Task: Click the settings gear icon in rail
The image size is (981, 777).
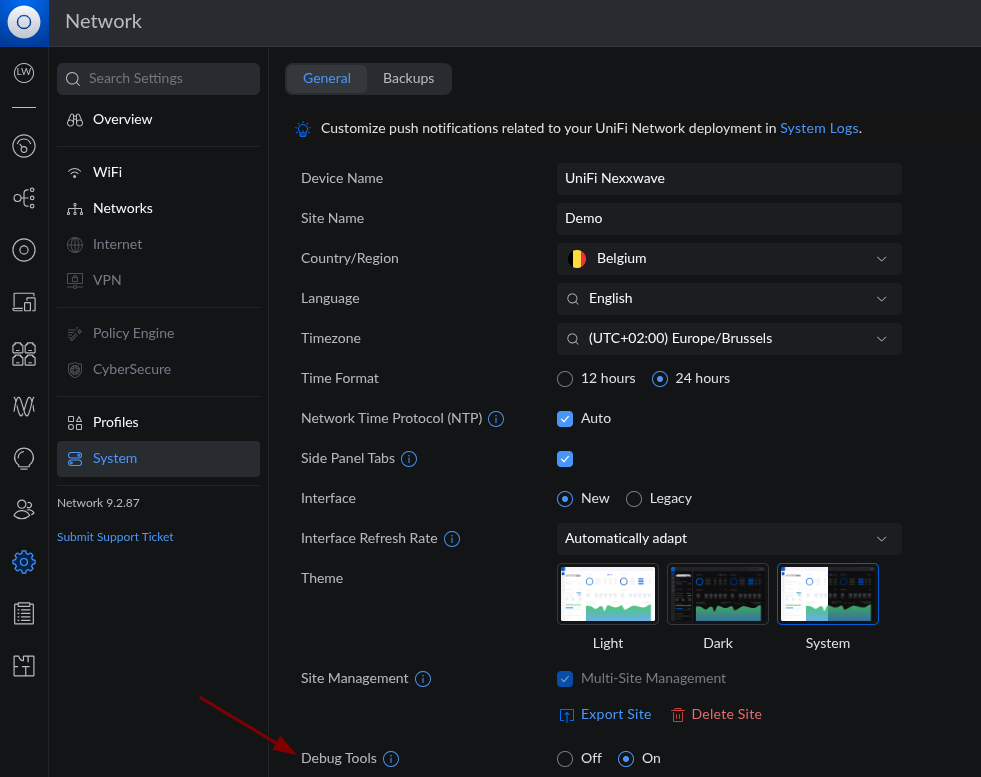Action: click(x=24, y=562)
